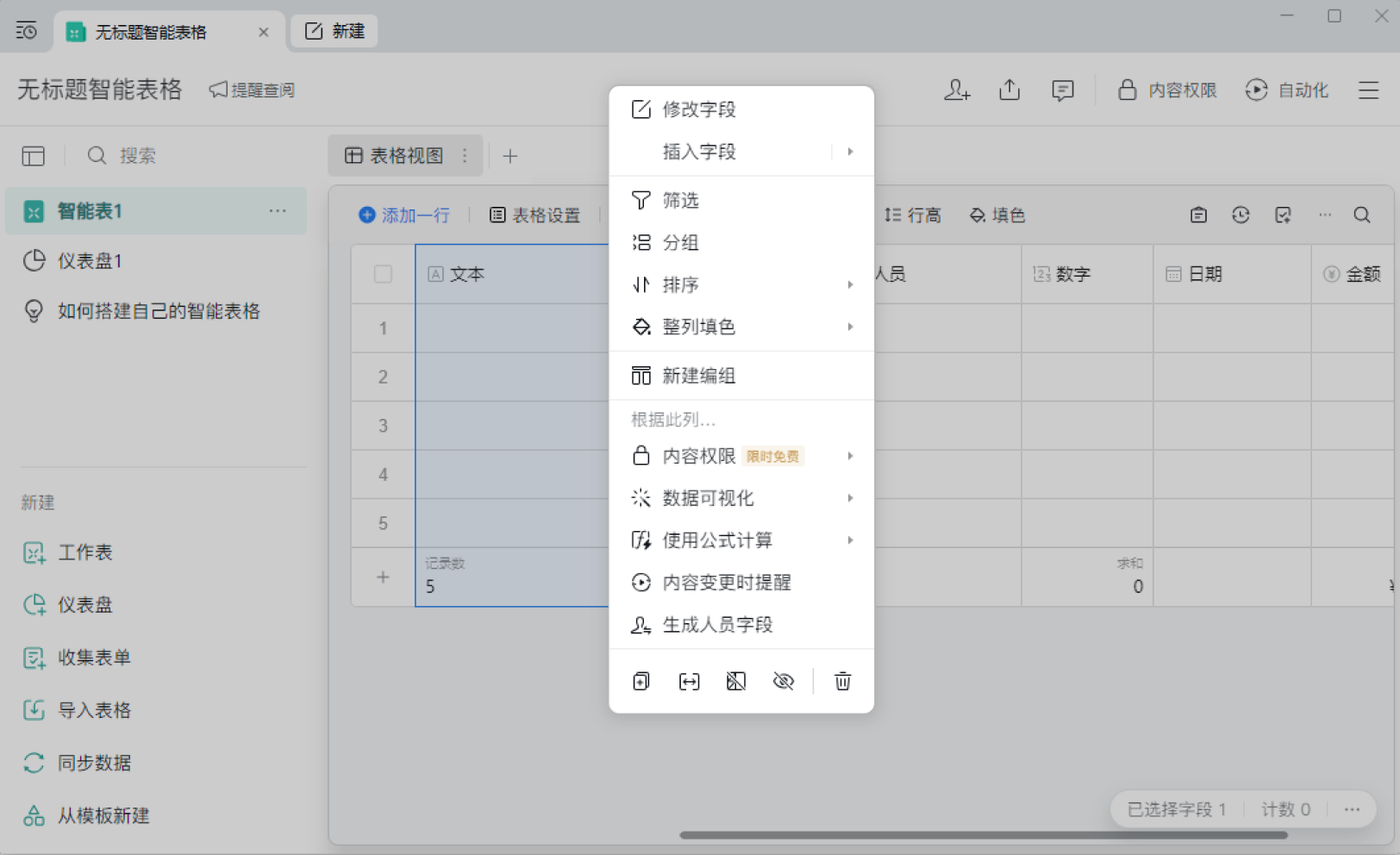Viewport: 1400px width, 855px height.
Task: Click the add row plus below row 5
Action: click(x=383, y=577)
